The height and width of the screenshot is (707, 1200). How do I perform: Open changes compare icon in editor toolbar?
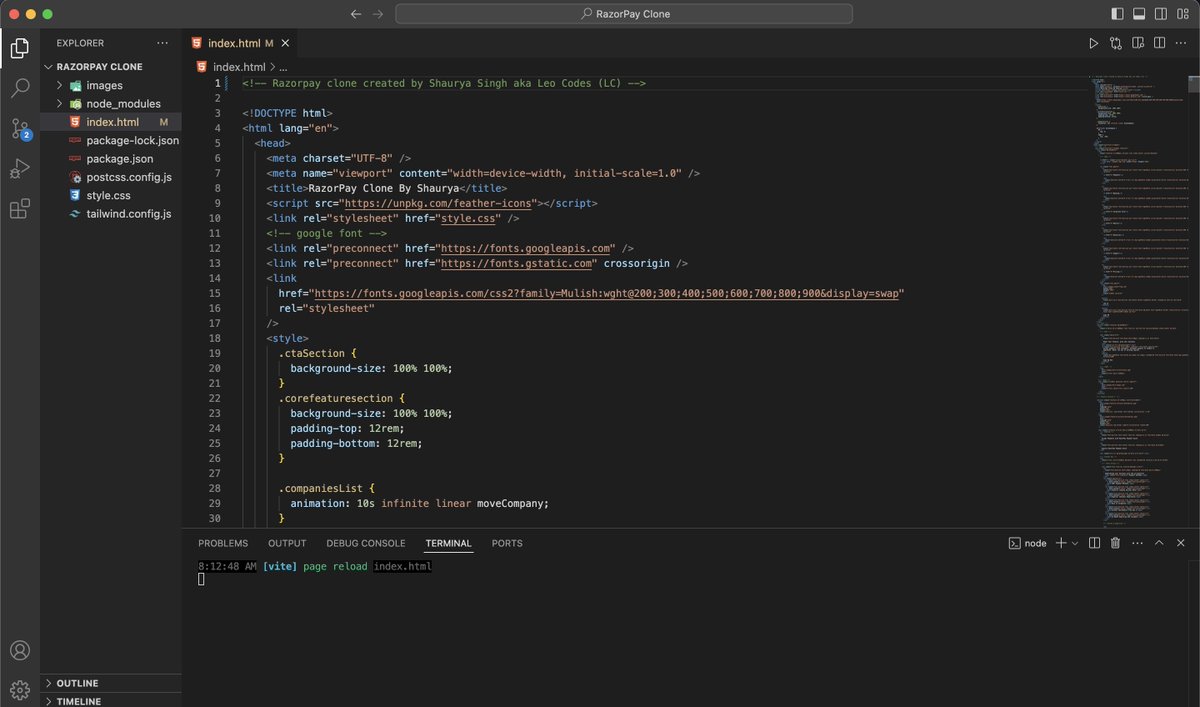[1116, 43]
